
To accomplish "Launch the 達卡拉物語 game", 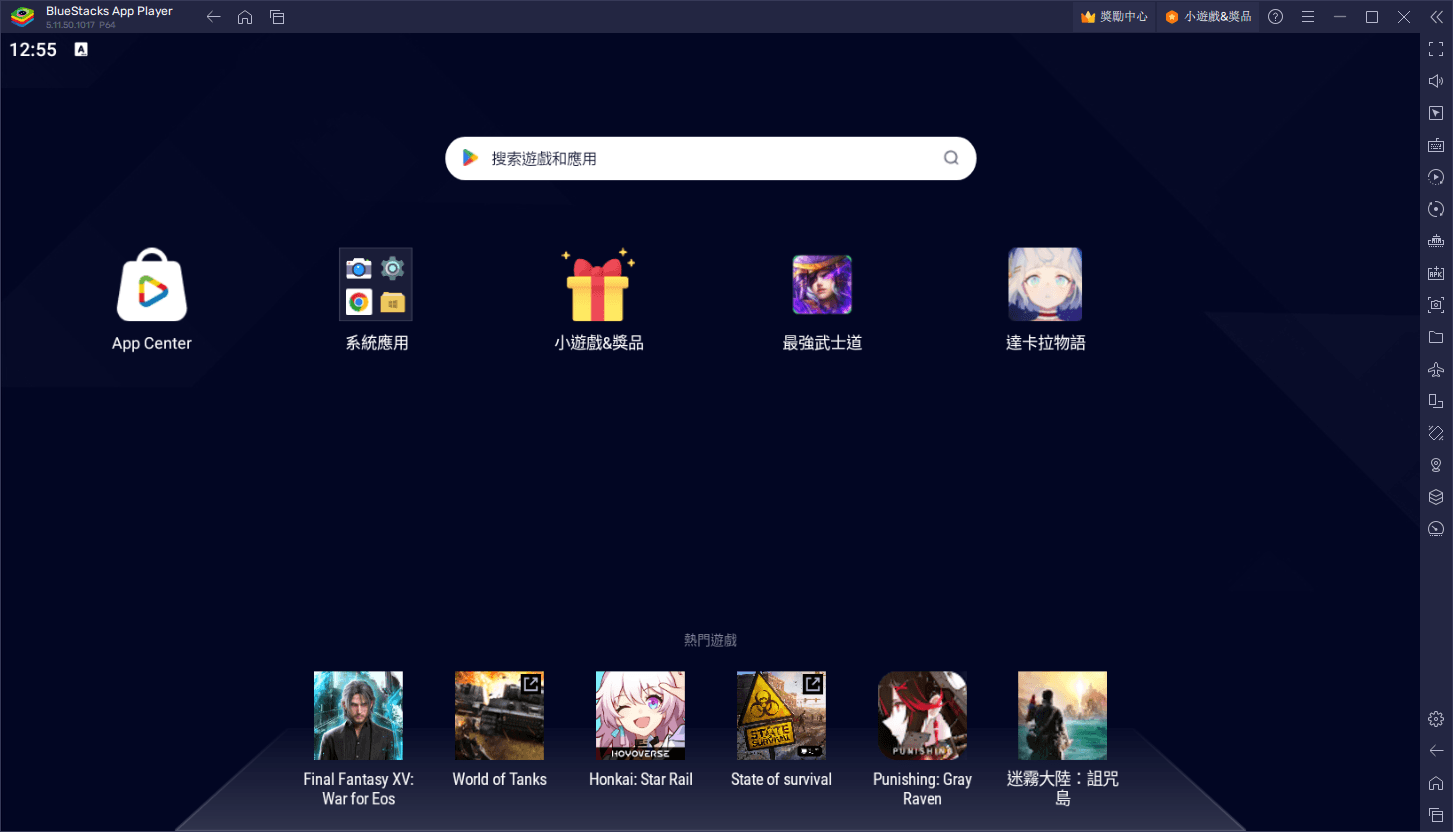I will tap(1045, 285).
